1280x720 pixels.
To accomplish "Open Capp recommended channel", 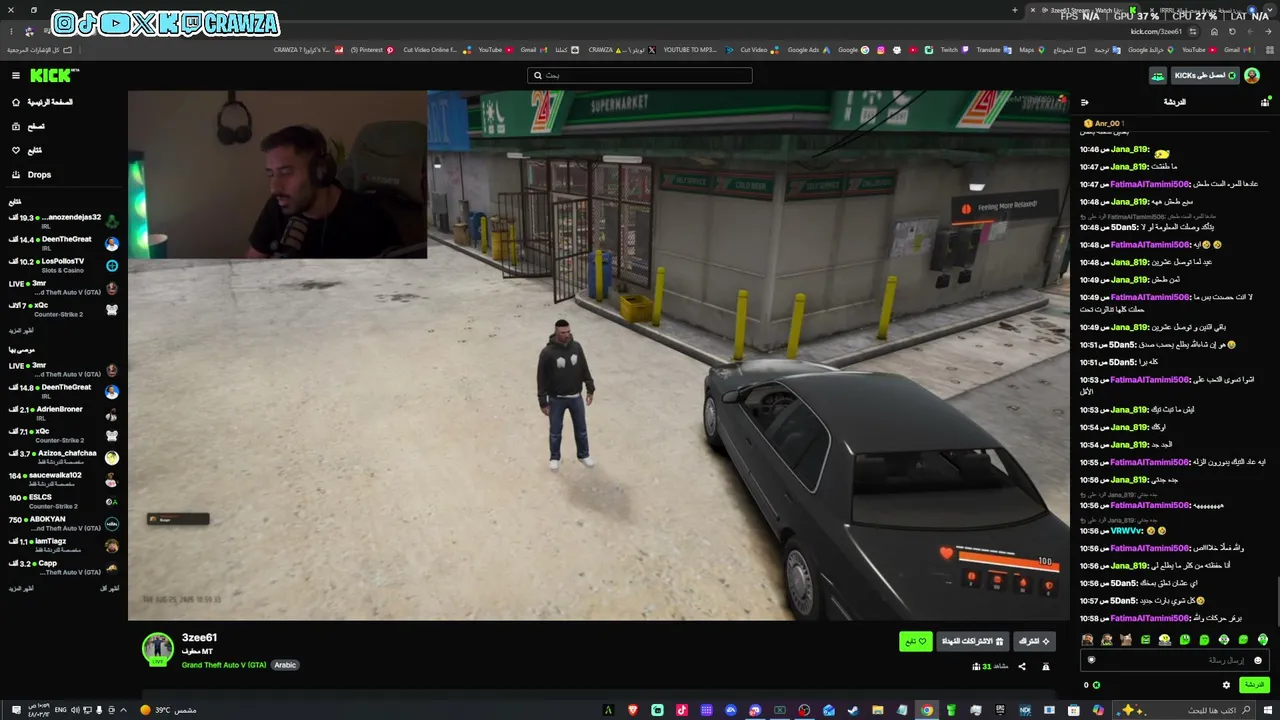I will [x=63, y=567].
